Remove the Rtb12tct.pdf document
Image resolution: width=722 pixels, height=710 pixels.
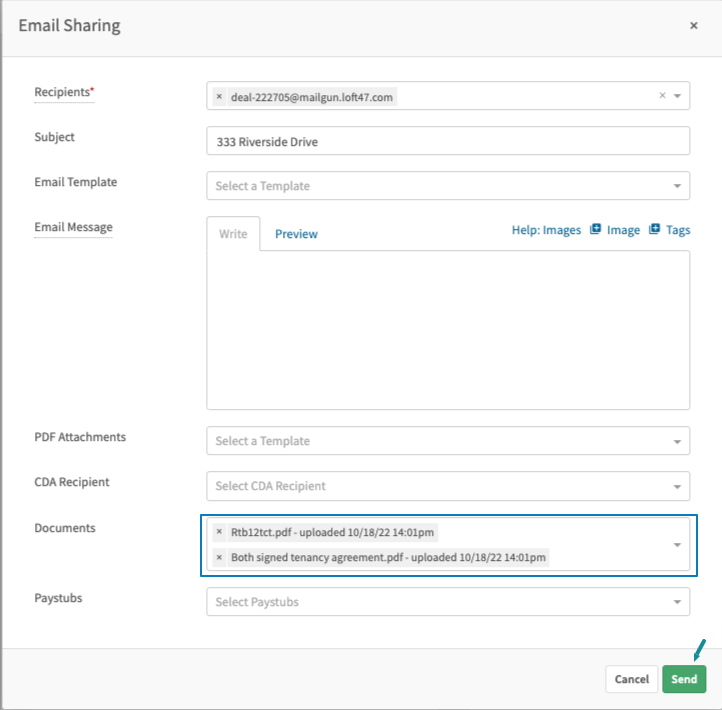[219, 532]
